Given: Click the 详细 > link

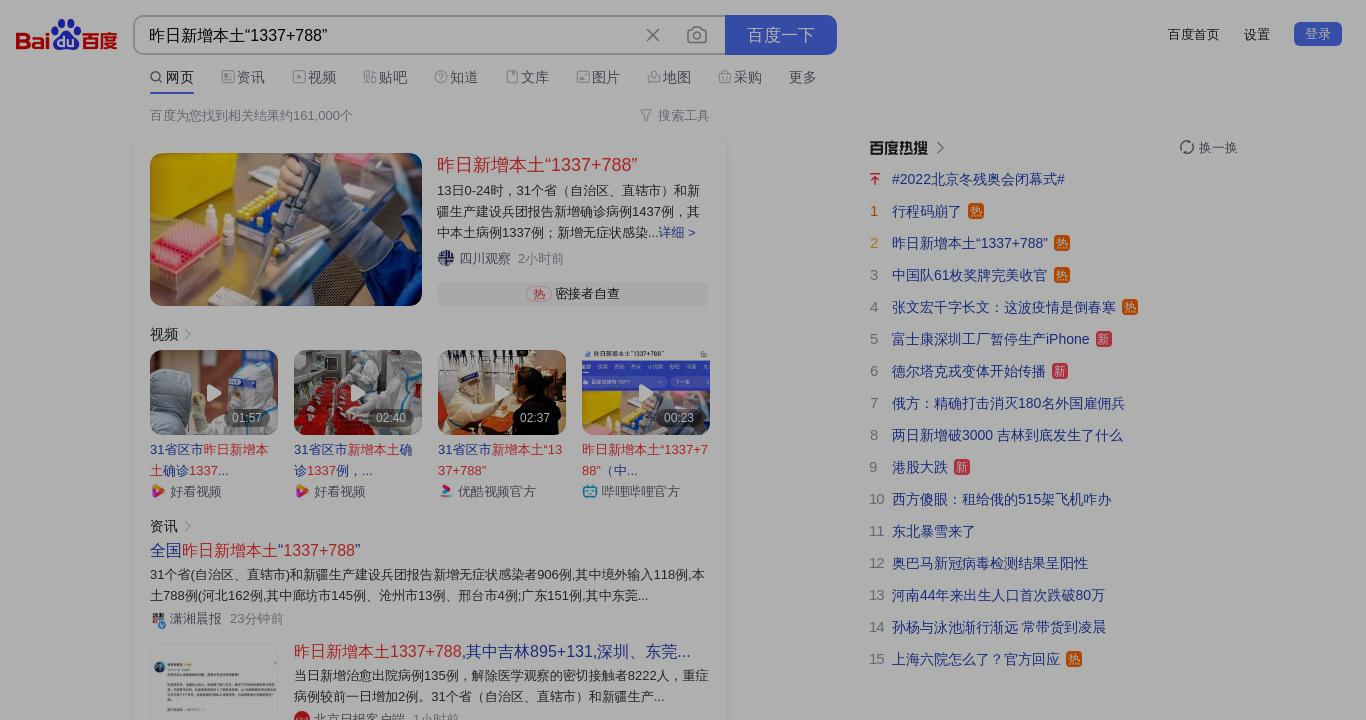Looking at the screenshot, I should tap(677, 232).
